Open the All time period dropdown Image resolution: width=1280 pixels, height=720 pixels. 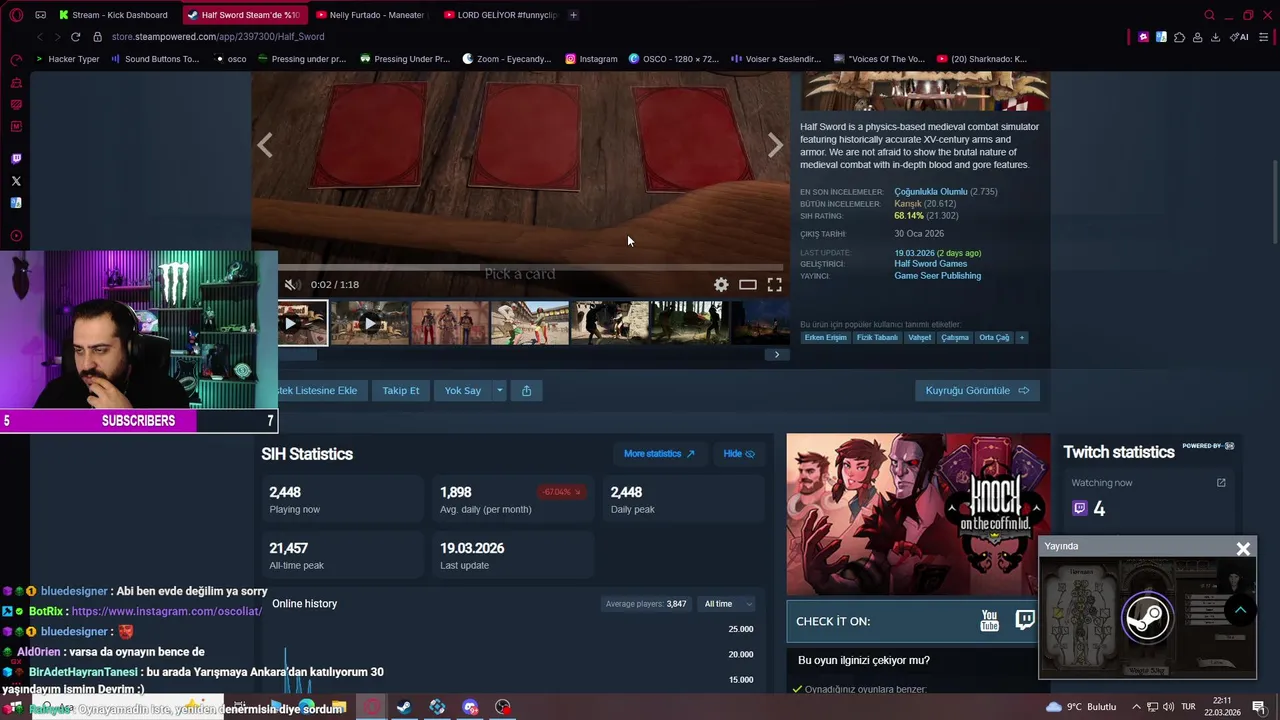pyautogui.click(x=727, y=604)
